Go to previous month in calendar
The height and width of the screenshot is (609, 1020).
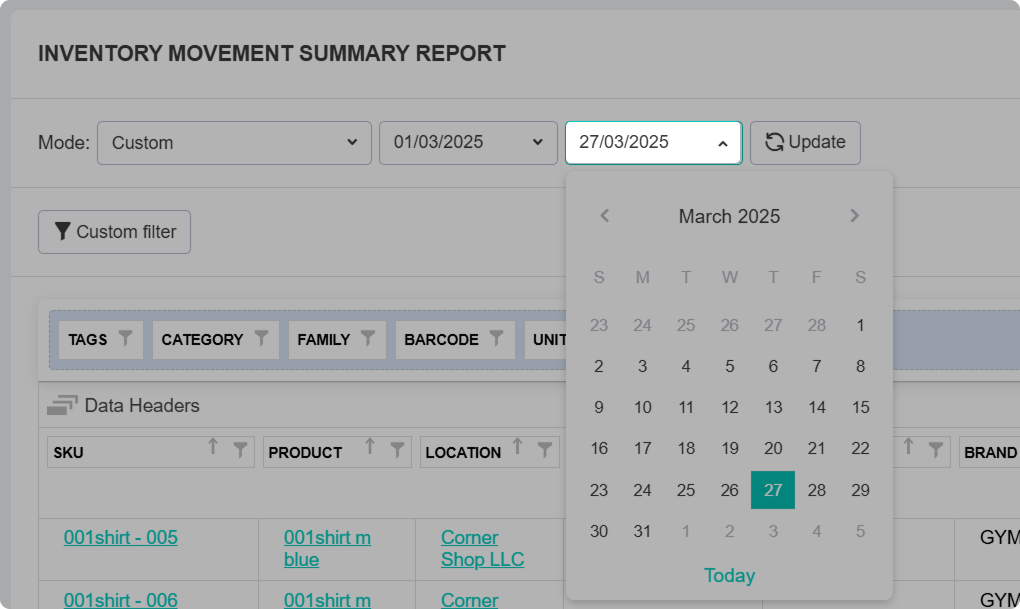[604, 216]
